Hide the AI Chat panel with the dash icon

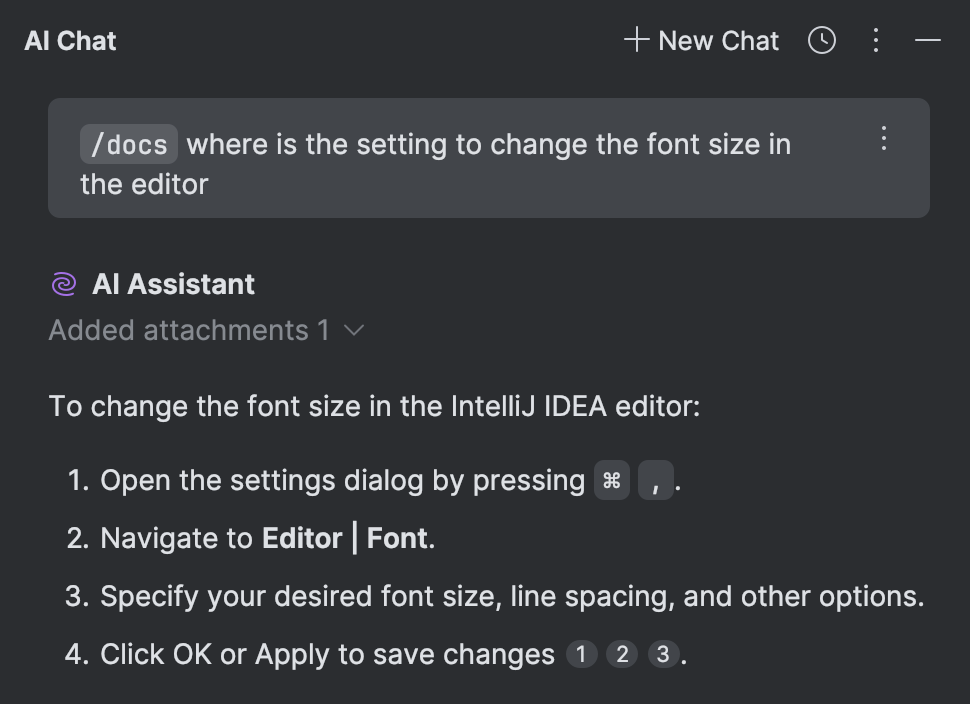[x=927, y=41]
